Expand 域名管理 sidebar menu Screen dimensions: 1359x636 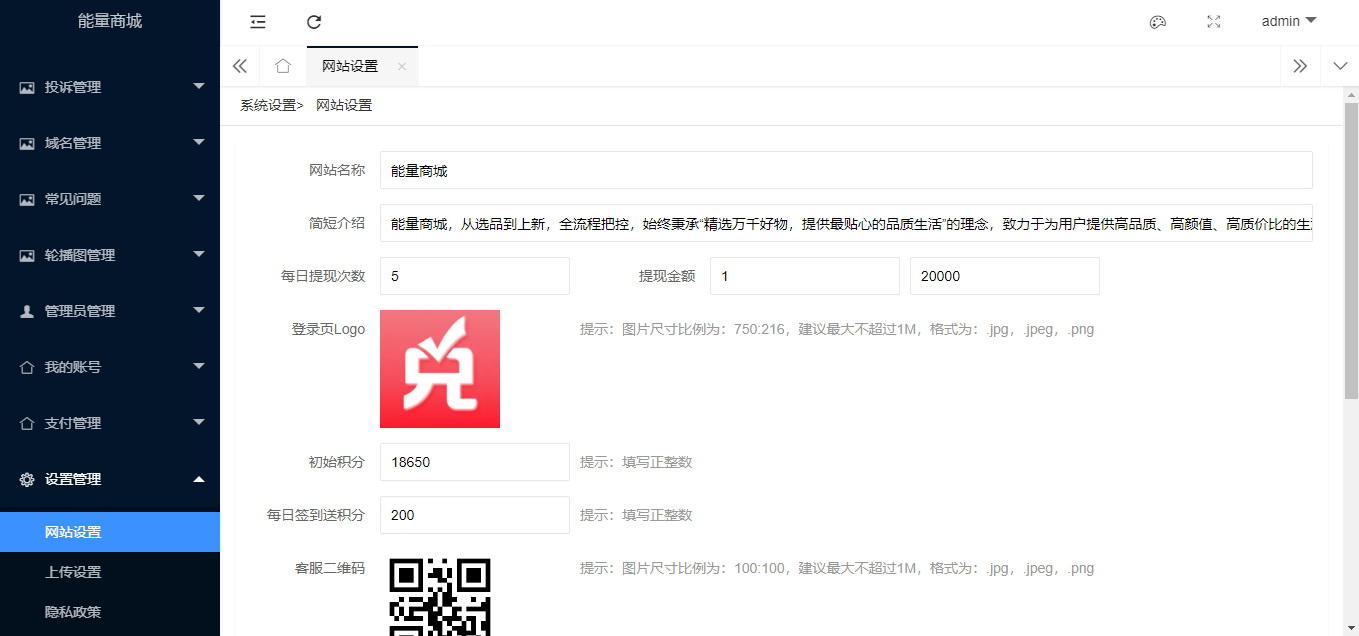point(110,143)
